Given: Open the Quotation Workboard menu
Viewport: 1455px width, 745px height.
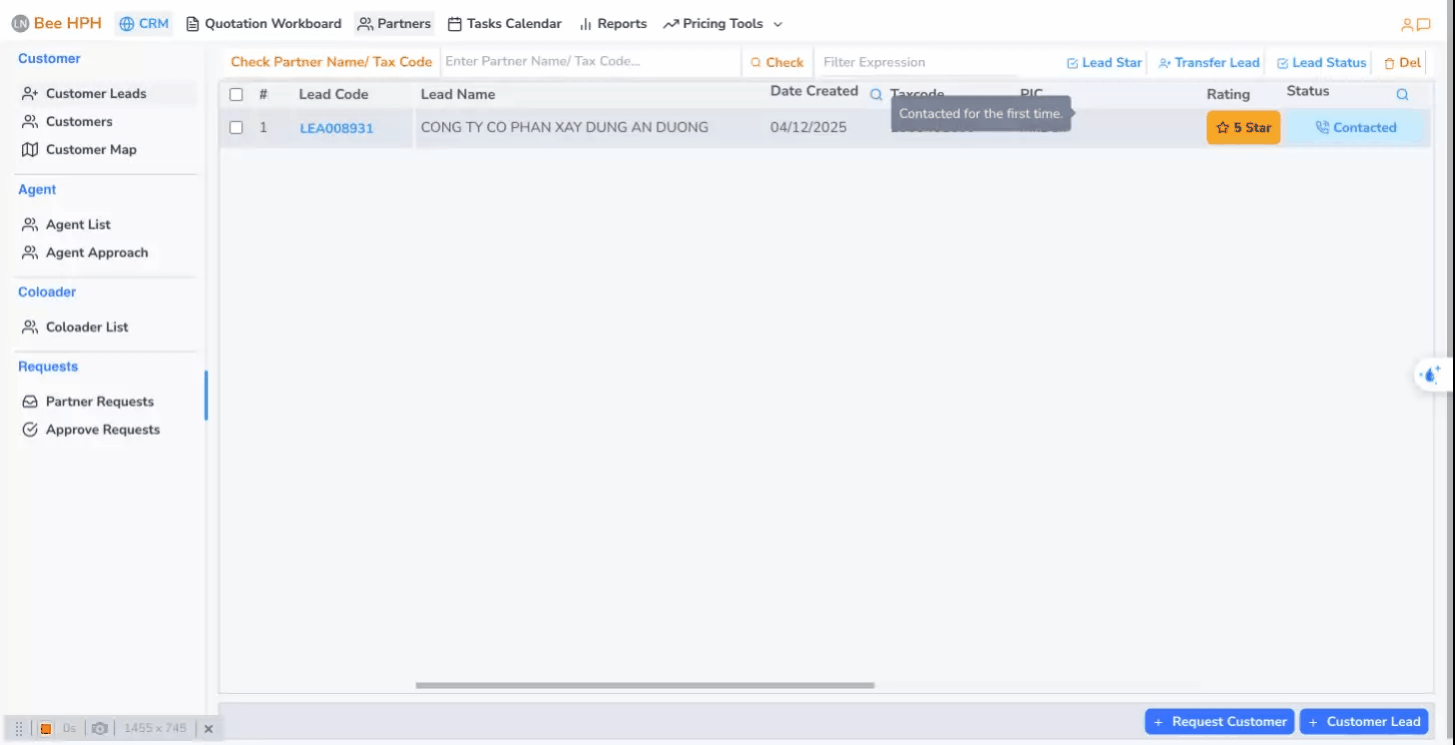Looking at the screenshot, I should tap(263, 24).
